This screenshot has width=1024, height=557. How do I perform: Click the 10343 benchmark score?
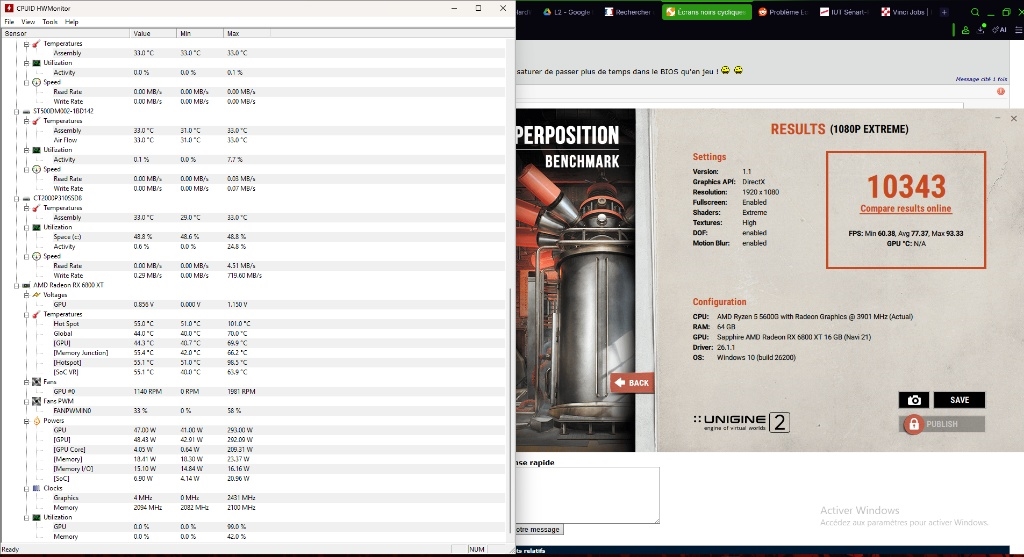[x=906, y=187]
